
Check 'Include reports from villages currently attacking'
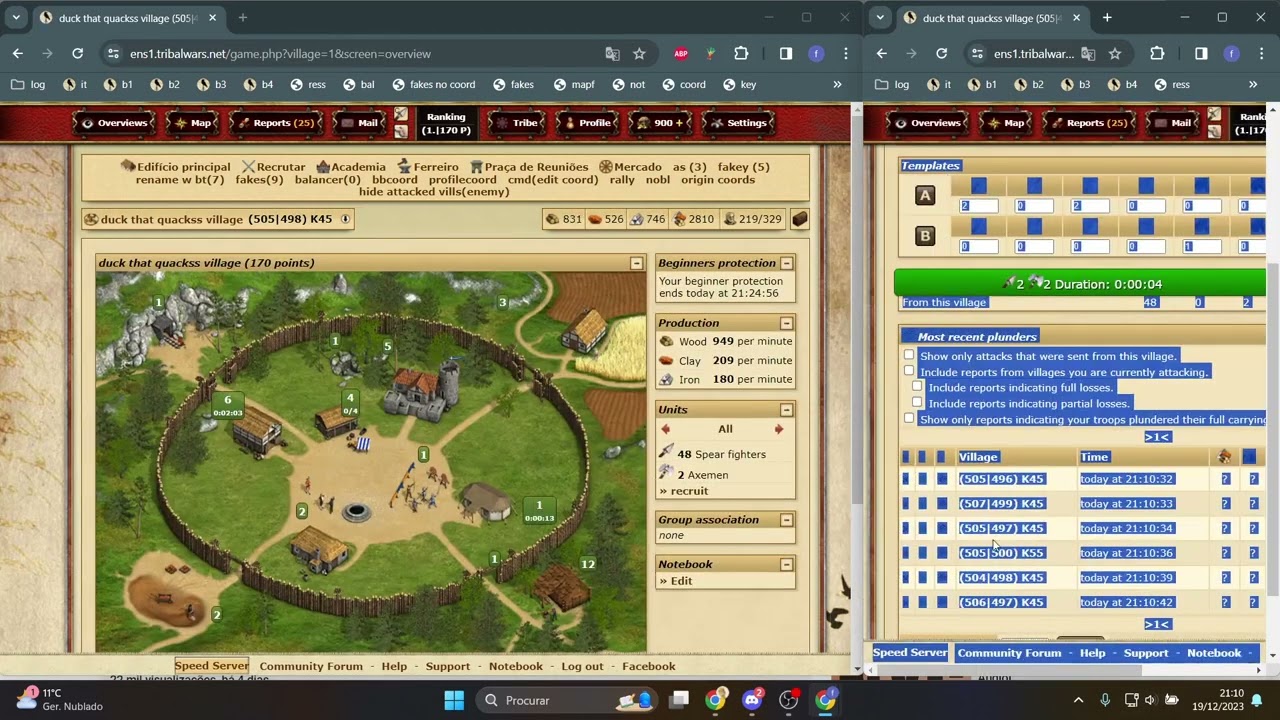pyautogui.click(x=909, y=371)
